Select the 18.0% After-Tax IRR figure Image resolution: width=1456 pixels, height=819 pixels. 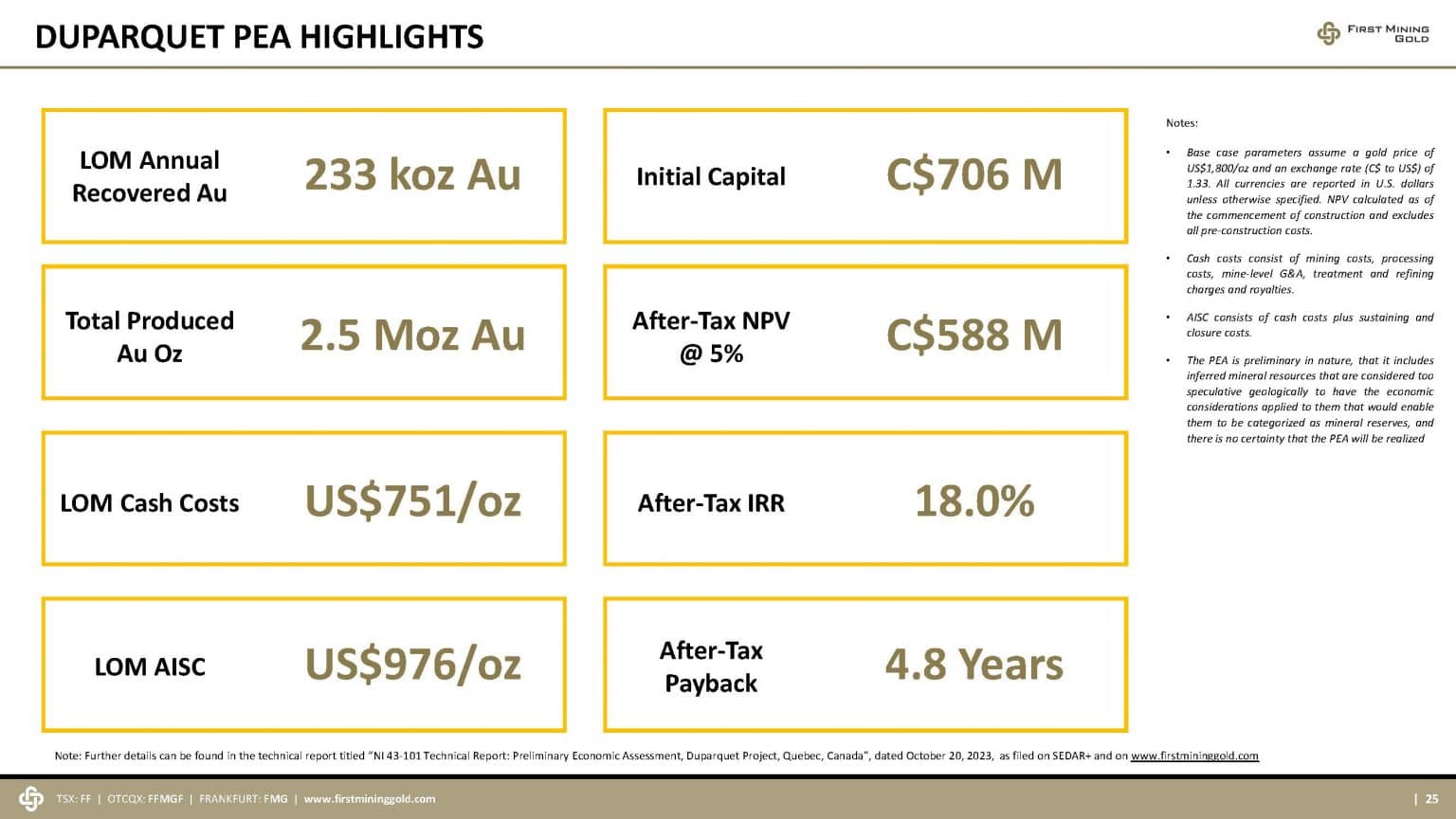tap(974, 501)
